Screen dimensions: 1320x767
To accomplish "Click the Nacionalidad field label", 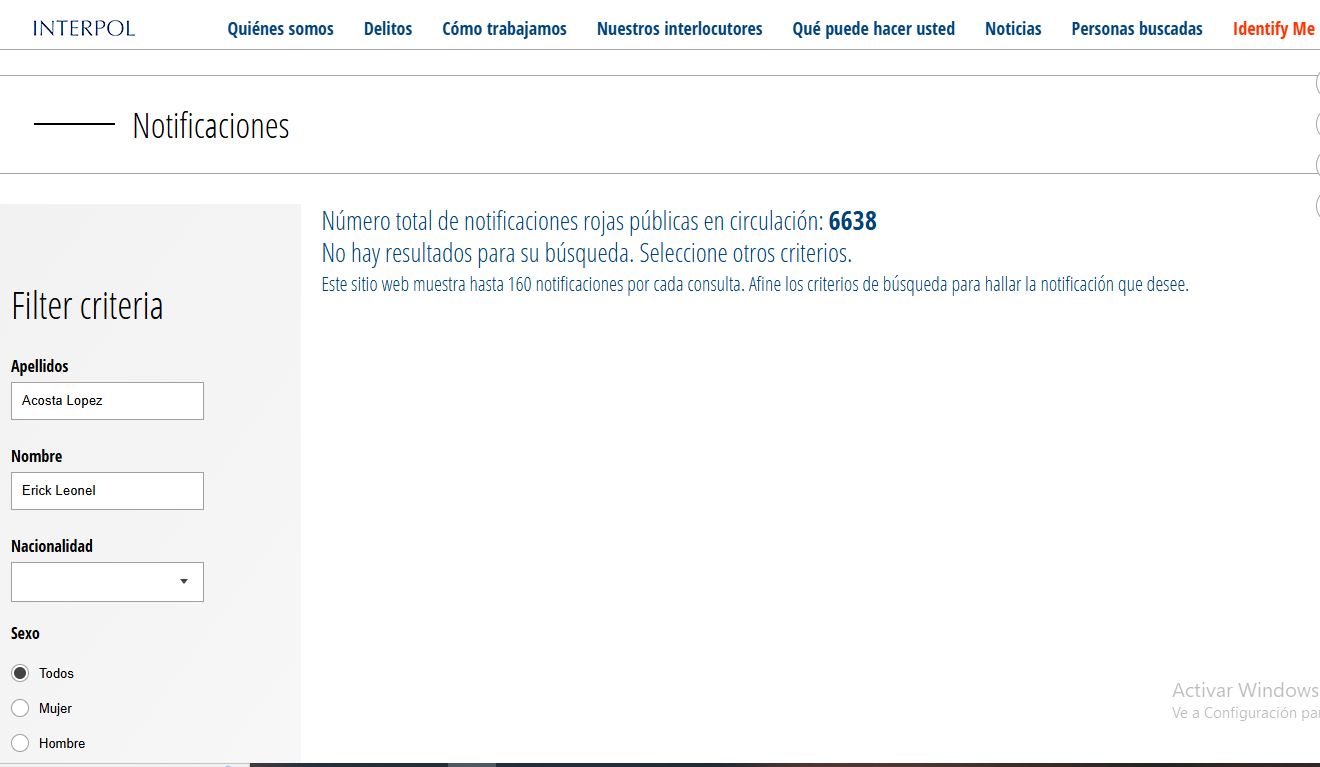I will point(52,546).
